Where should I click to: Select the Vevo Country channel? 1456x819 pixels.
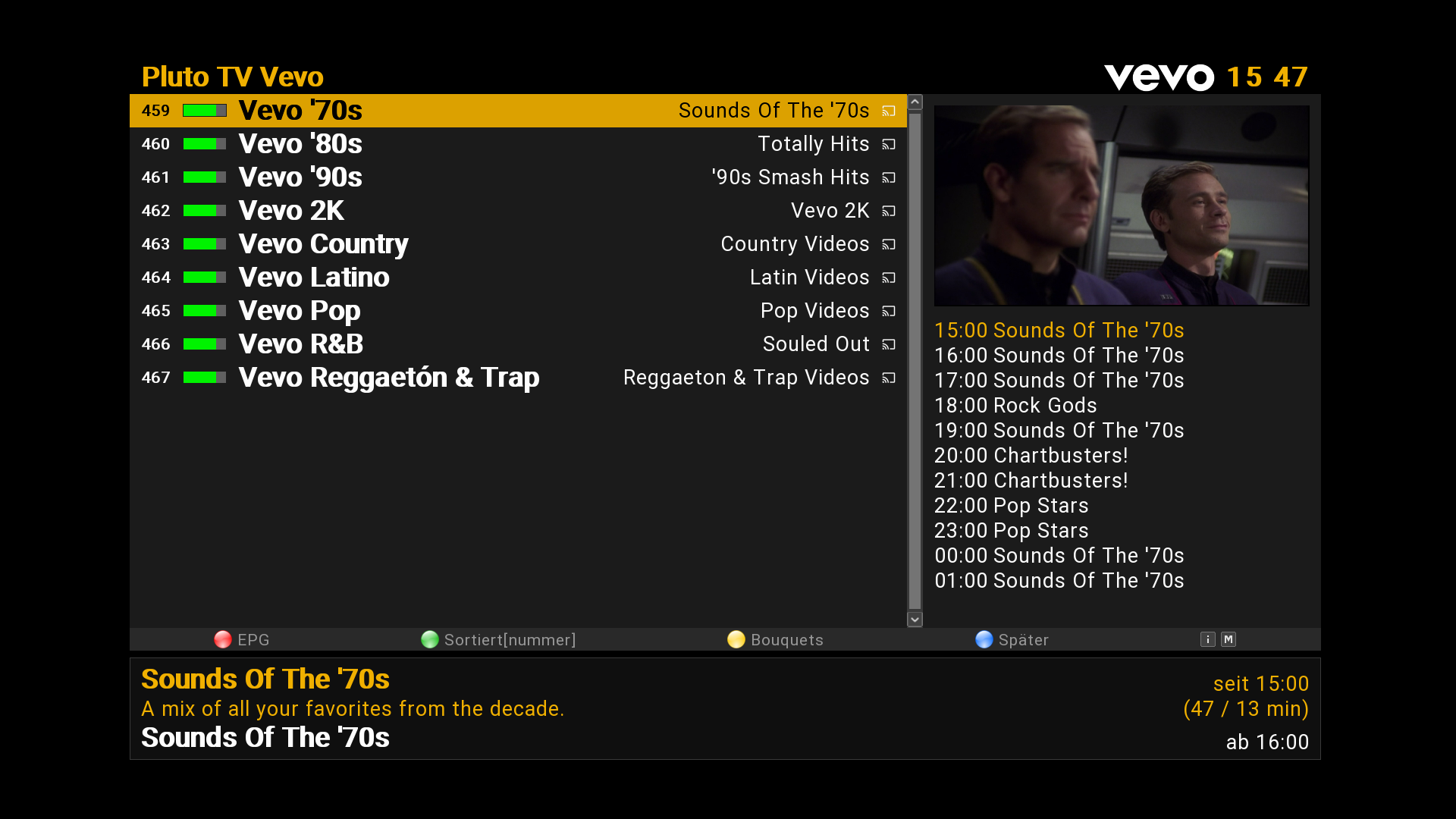point(518,244)
